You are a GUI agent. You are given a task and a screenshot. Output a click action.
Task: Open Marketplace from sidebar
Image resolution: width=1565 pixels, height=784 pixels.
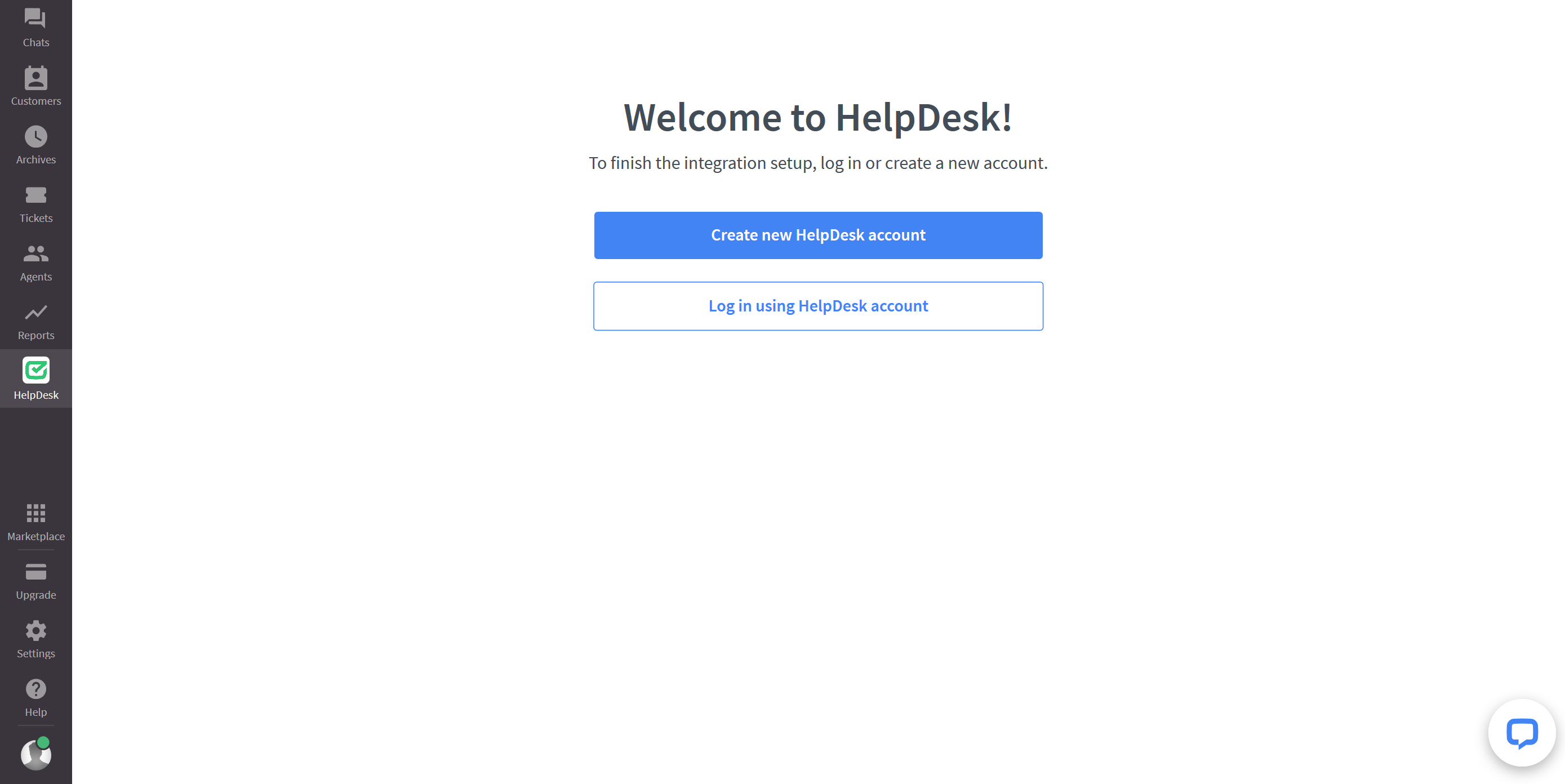[x=36, y=521]
